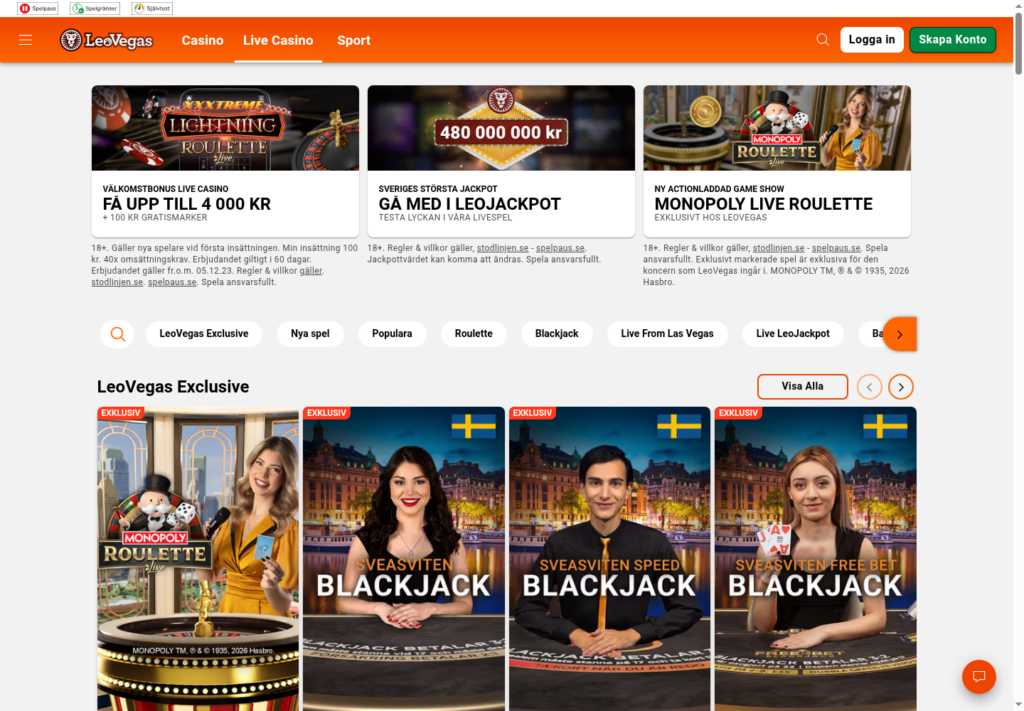Viewport: 1024px width, 711px height.
Task: Open Sveasviten Free Bet Blackjack tile
Action: pyautogui.click(x=815, y=559)
